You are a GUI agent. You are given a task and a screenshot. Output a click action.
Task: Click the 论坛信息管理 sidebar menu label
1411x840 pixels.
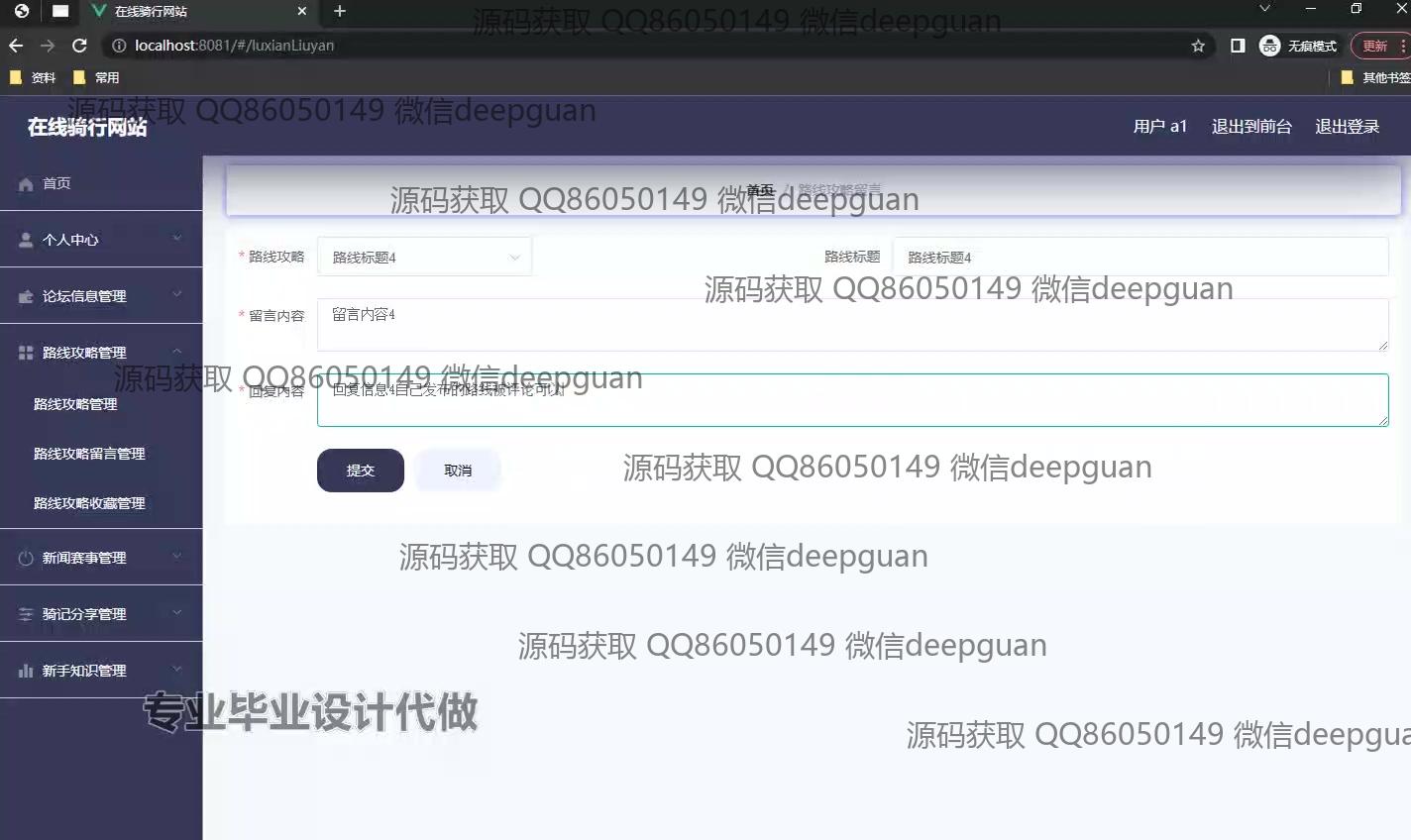pos(84,296)
